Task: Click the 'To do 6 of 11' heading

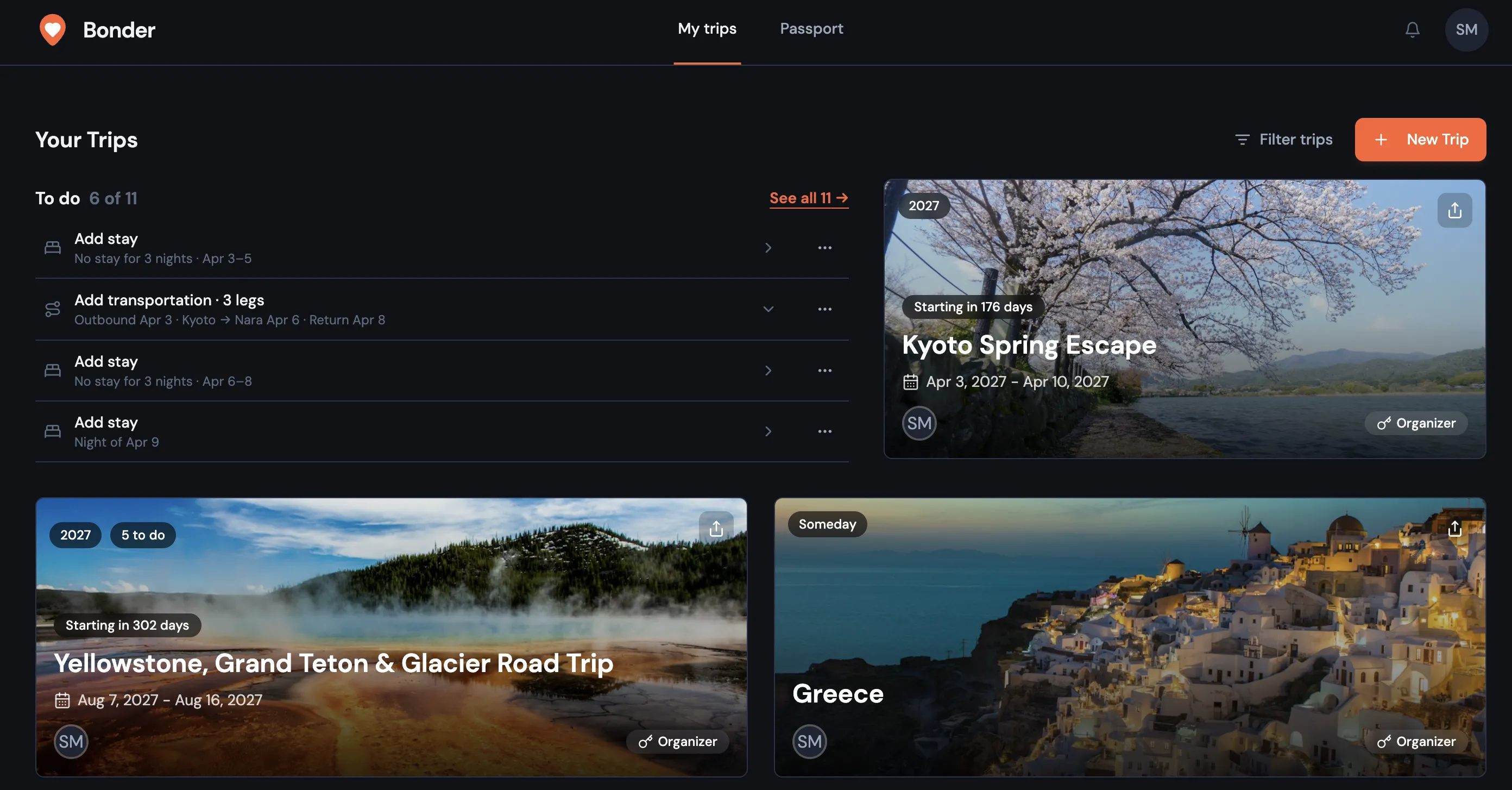Action: (x=86, y=198)
